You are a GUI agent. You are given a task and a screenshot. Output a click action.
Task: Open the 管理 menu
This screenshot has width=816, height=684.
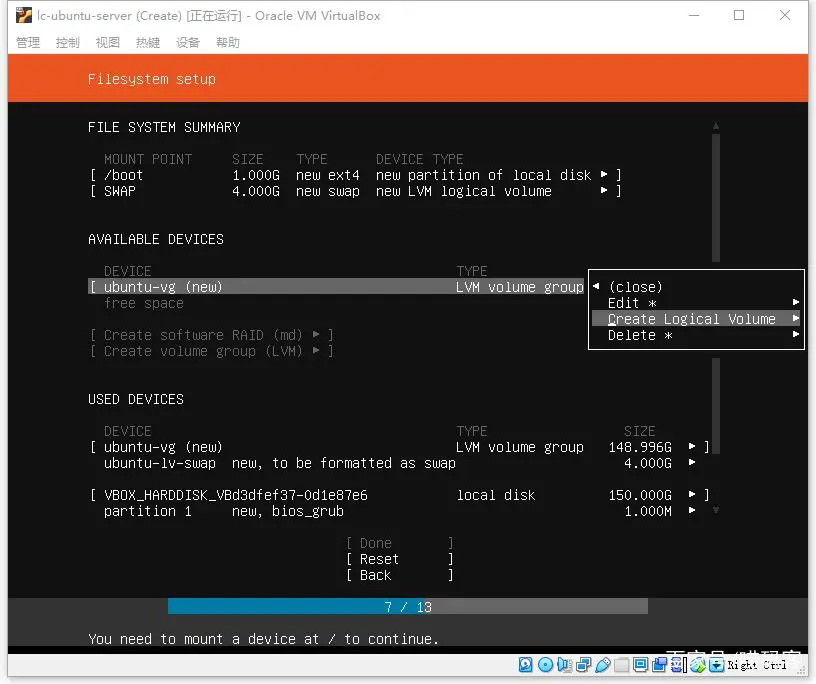pos(28,42)
